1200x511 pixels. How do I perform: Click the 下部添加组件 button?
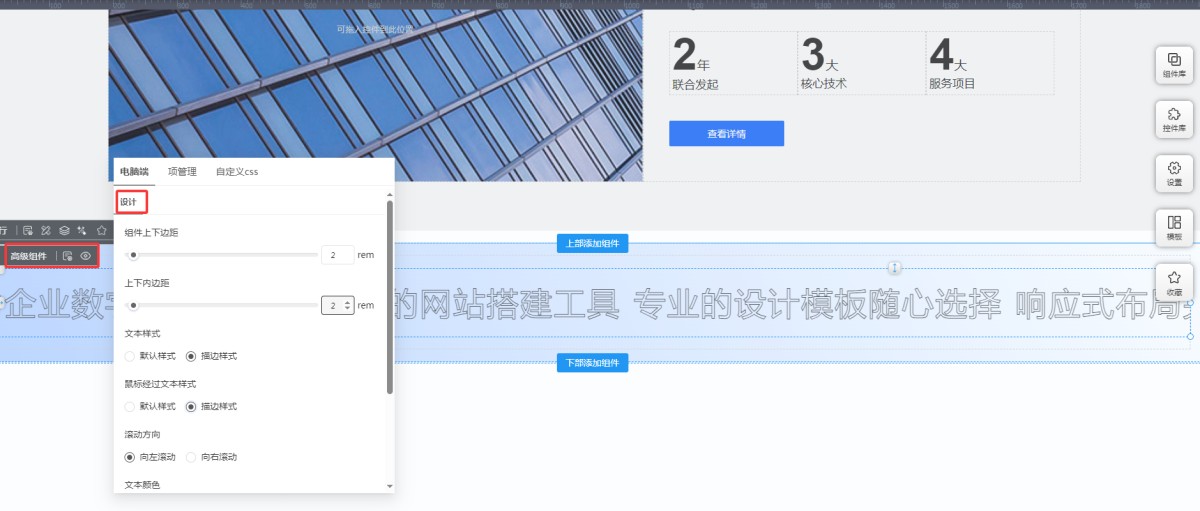tap(592, 363)
